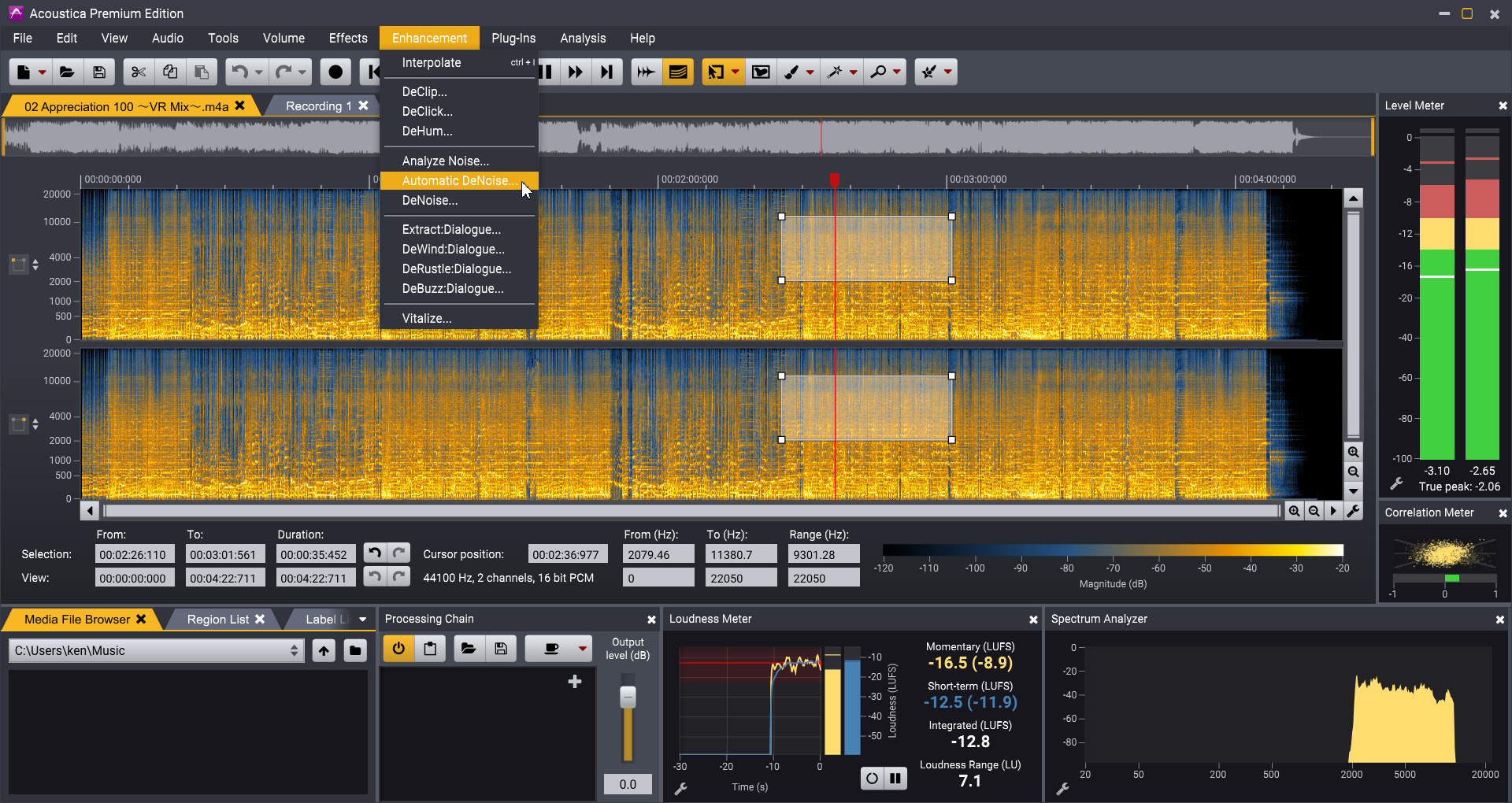
Task: Select the magic wand tool
Action: tap(835, 72)
